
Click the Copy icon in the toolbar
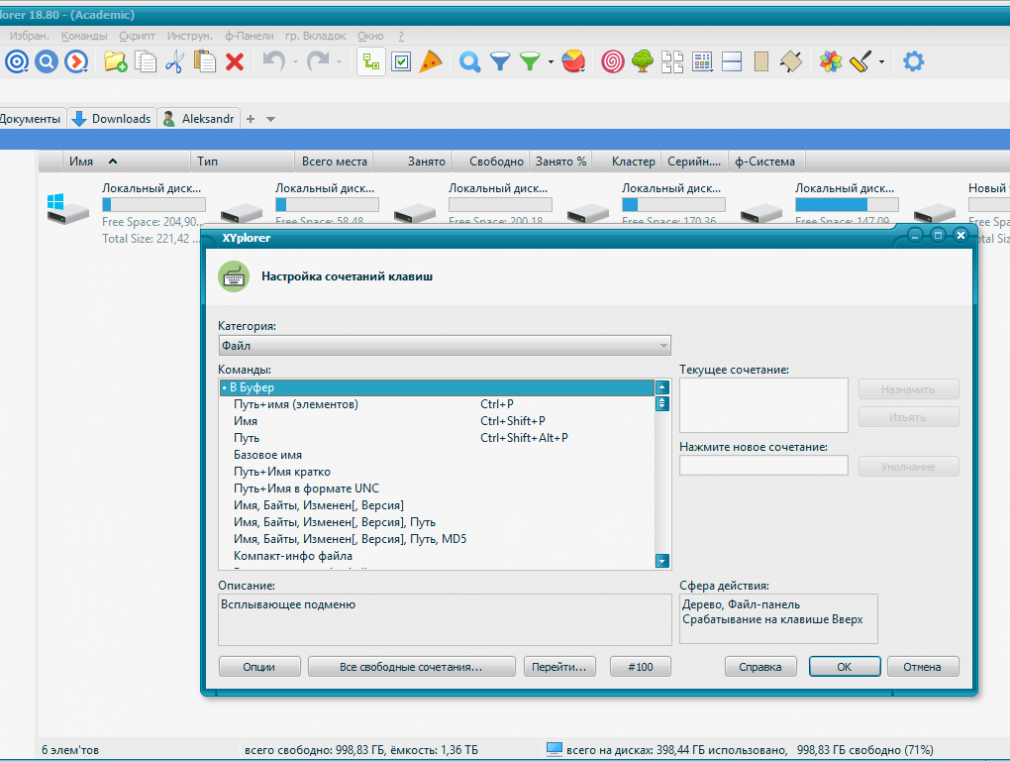tap(145, 62)
